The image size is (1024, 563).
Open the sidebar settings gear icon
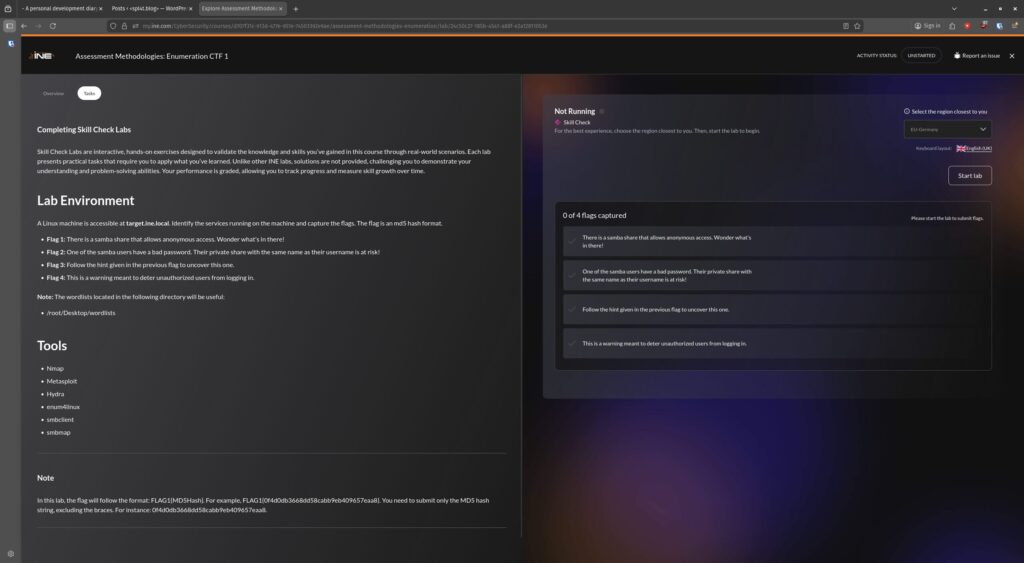pyautogui.click(x=11, y=553)
